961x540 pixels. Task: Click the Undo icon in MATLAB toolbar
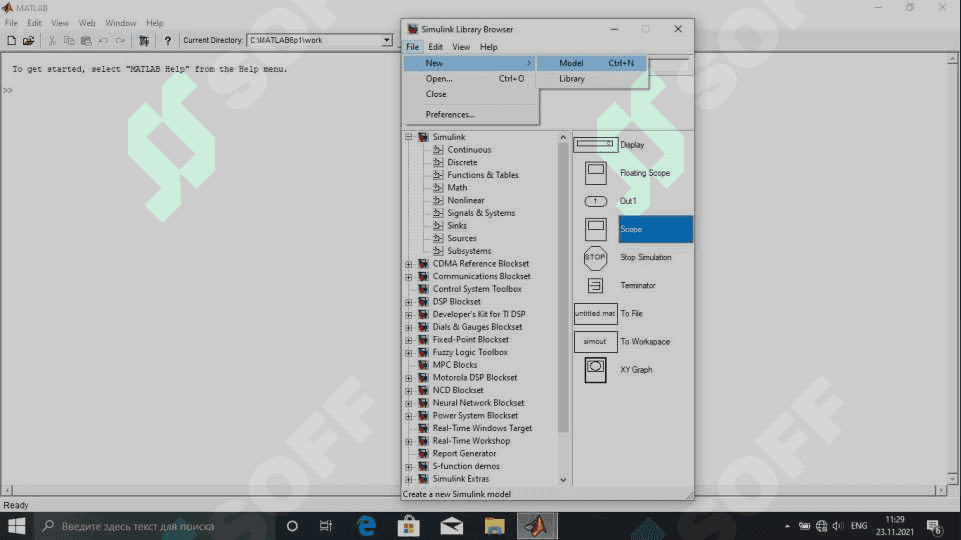(103, 40)
